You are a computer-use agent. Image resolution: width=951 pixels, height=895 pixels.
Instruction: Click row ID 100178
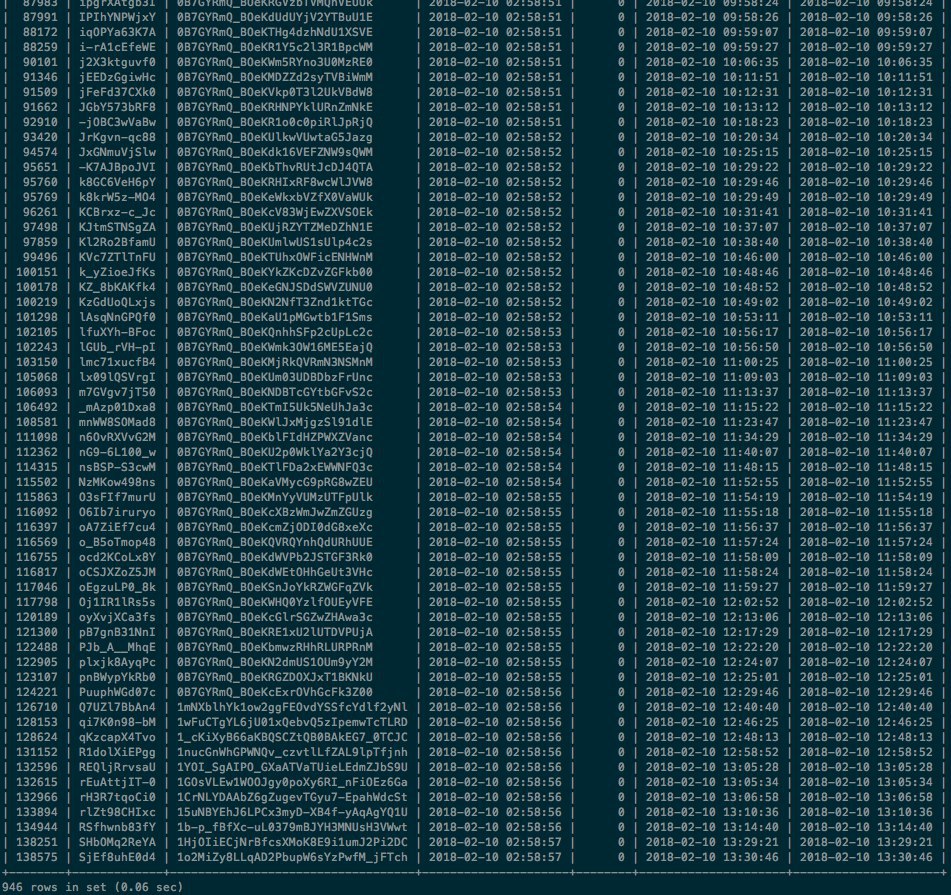36,287
